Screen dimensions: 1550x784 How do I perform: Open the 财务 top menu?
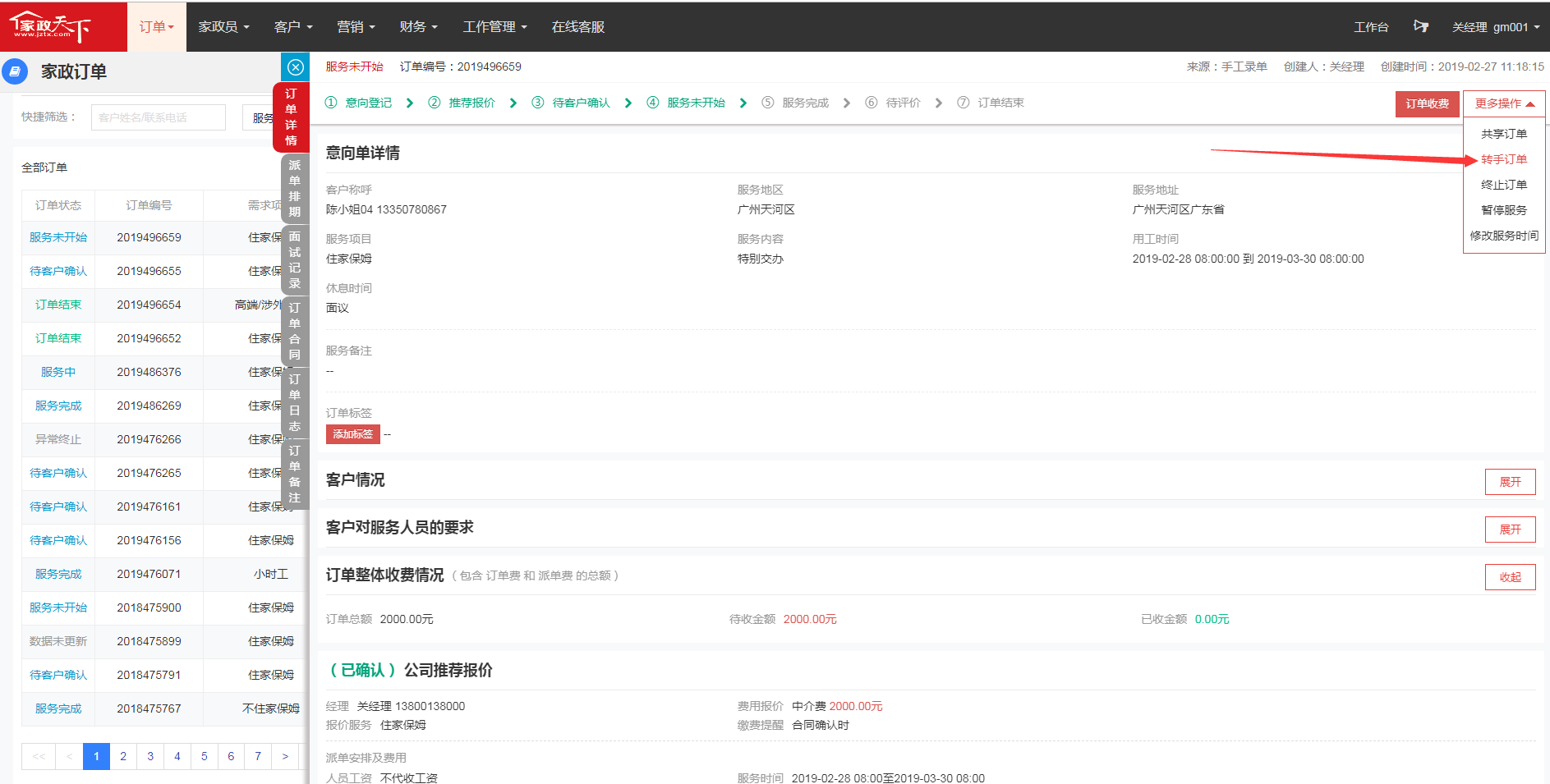point(418,26)
